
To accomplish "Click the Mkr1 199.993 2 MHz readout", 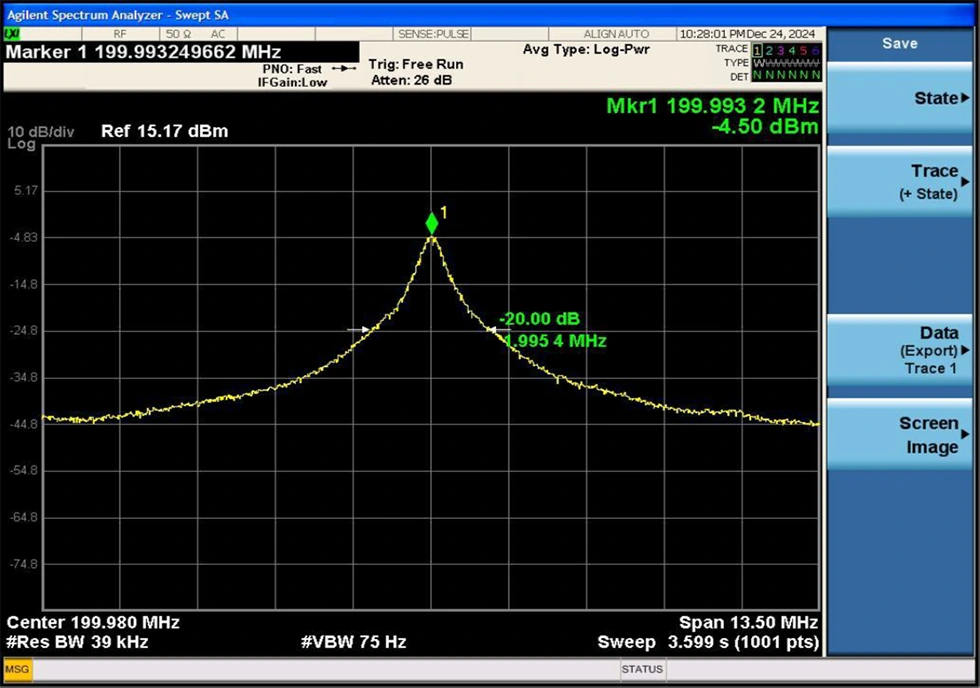I will 712,106.
